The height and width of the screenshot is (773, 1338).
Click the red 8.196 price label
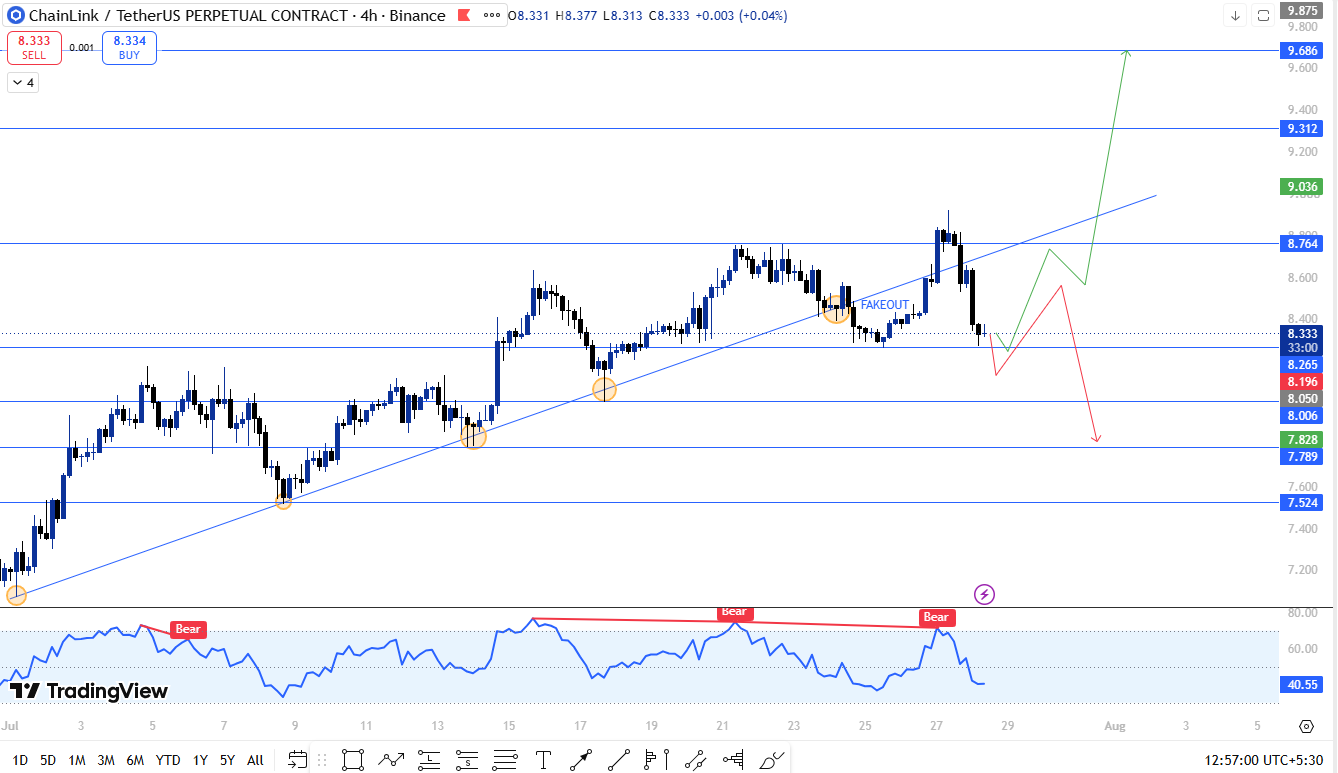click(1301, 382)
